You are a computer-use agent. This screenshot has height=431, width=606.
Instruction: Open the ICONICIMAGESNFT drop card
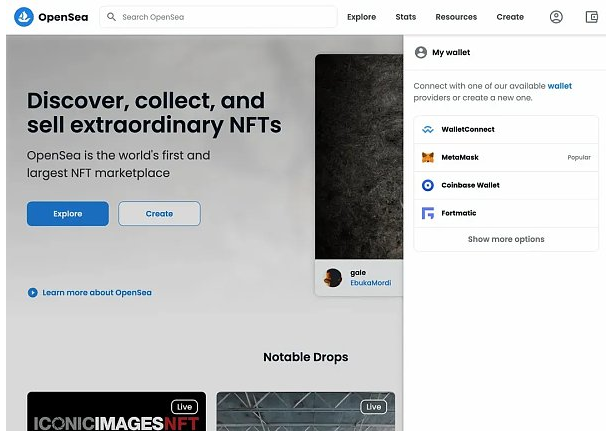click(116, 411)
